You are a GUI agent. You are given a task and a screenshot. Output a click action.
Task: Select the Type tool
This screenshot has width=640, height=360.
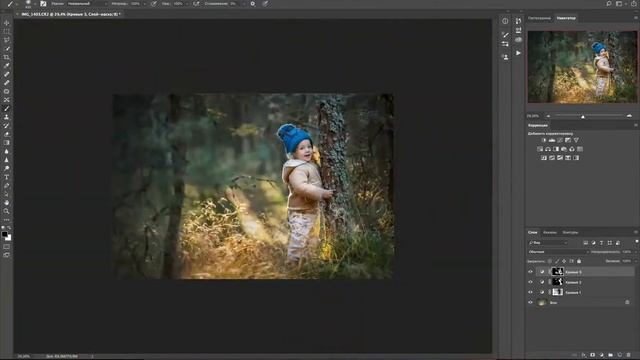pos(7,177)
